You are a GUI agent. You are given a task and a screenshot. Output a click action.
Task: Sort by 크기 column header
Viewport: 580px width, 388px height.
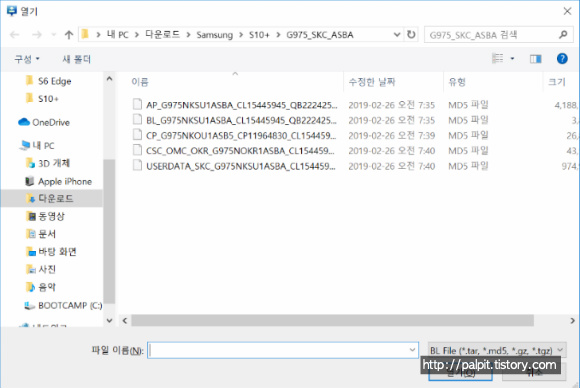557,82
